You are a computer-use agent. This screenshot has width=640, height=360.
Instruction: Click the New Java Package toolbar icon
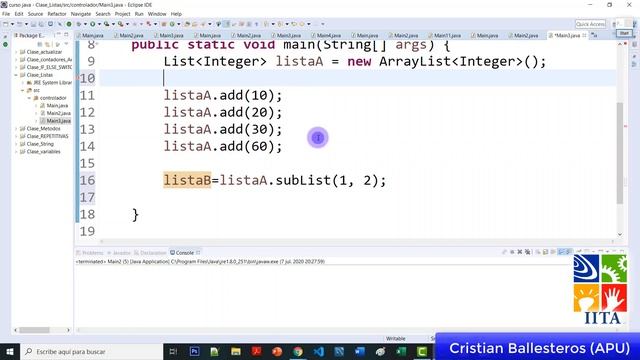[x=164, y=24]
